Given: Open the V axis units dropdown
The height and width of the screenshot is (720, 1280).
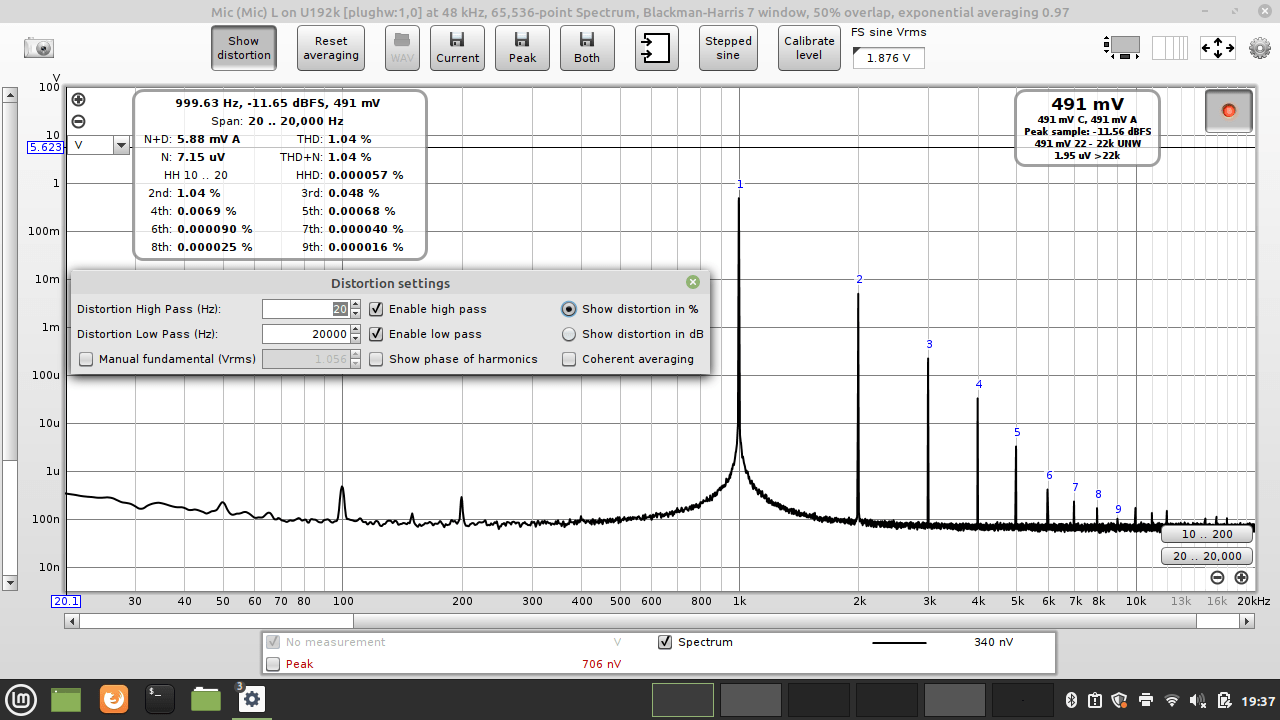Looking at the screenshot, I should click(122, 145).
